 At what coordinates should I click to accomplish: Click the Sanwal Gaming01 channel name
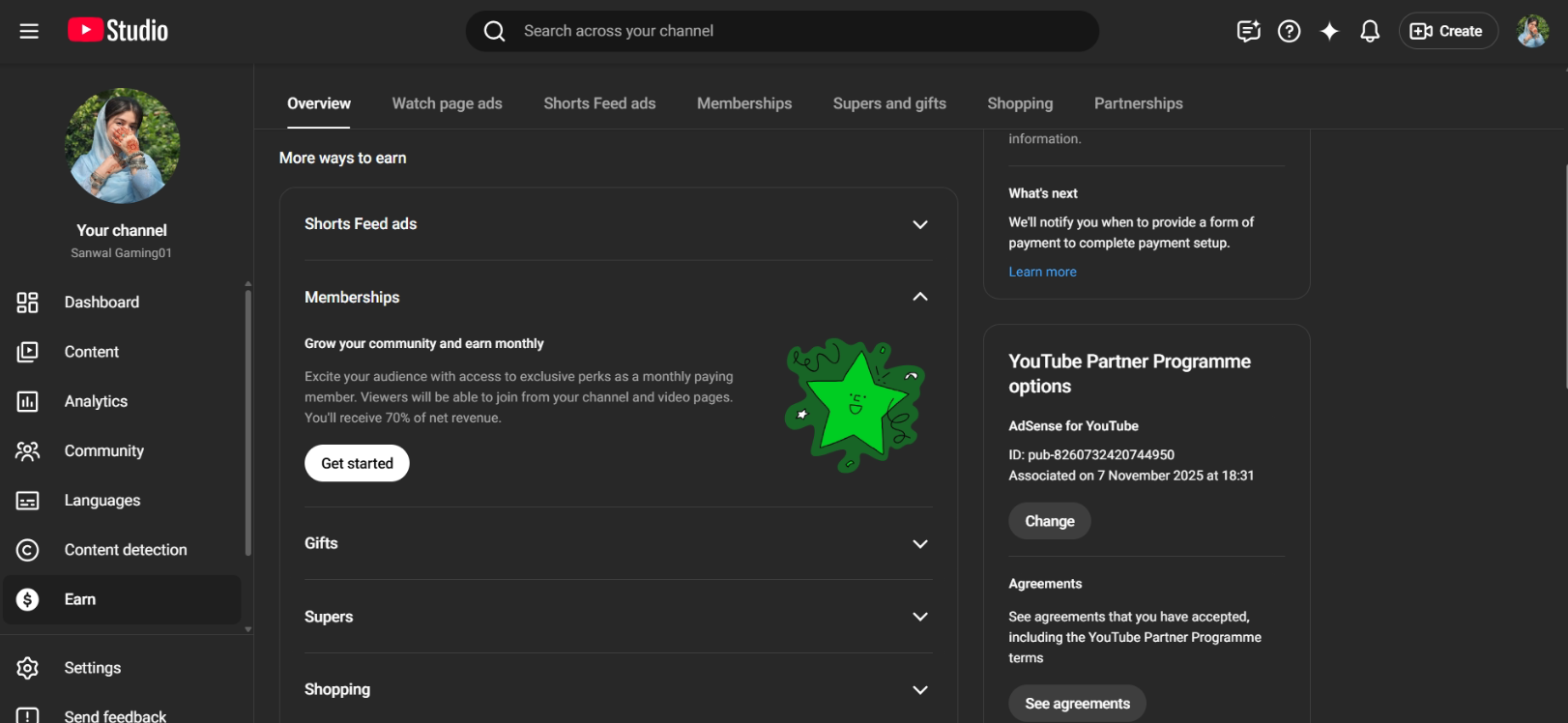[x=121, y=253]
